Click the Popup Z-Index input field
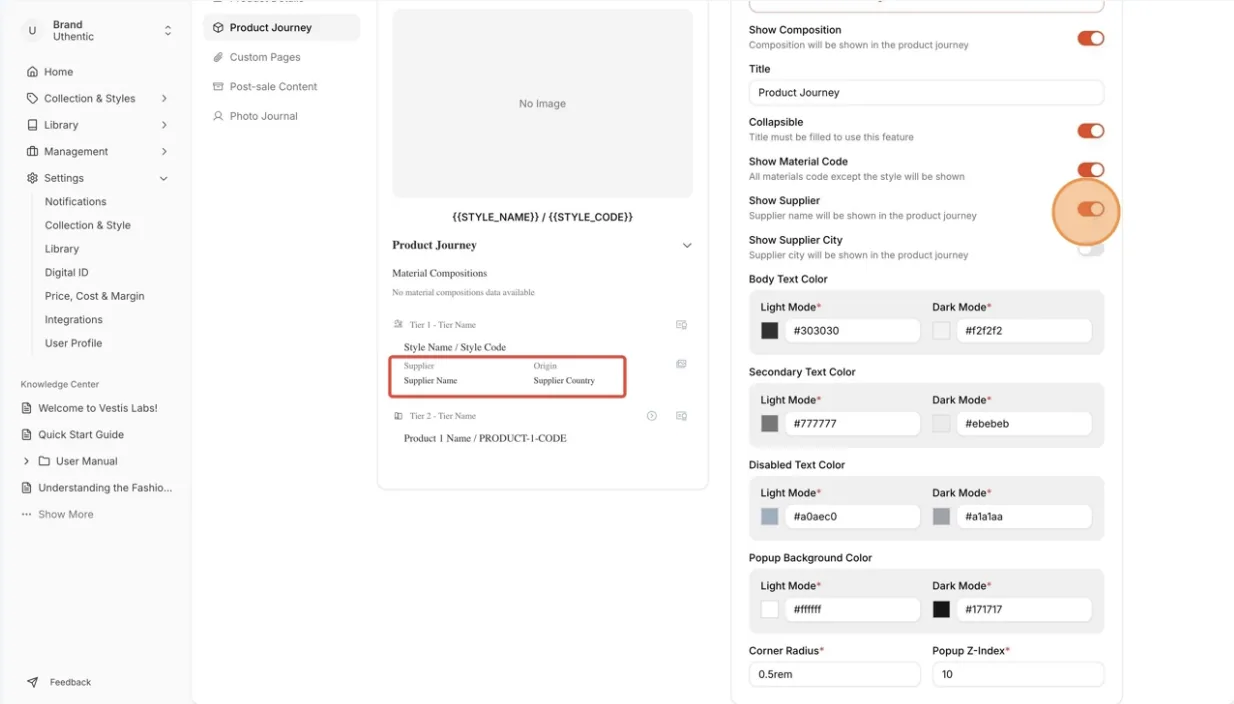Image resolution: width=1234 pixels, height=704 pixels. (x=1018, y=674)
